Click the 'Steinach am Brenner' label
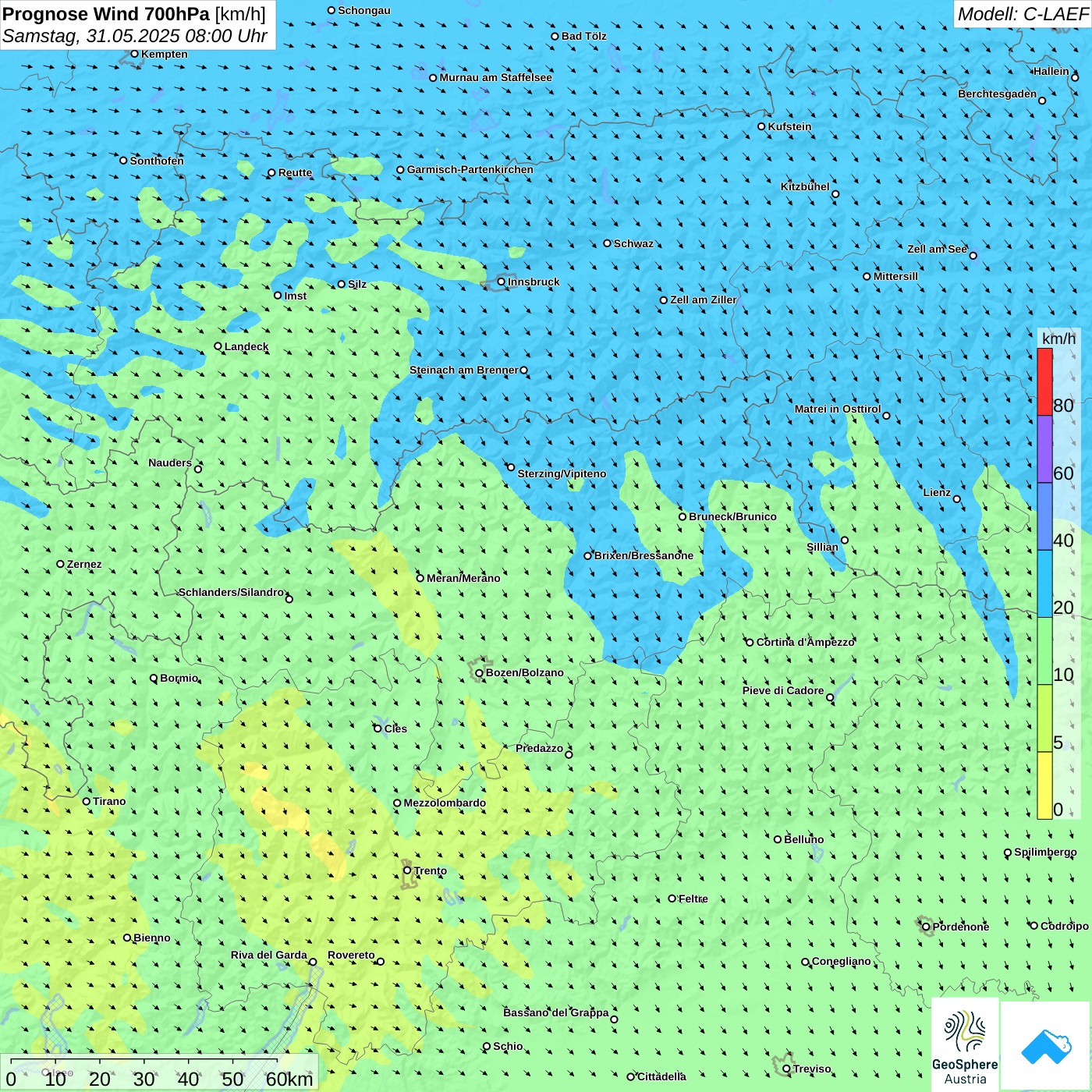The height and width of the screenshot is (1092, 1092). 464,370
